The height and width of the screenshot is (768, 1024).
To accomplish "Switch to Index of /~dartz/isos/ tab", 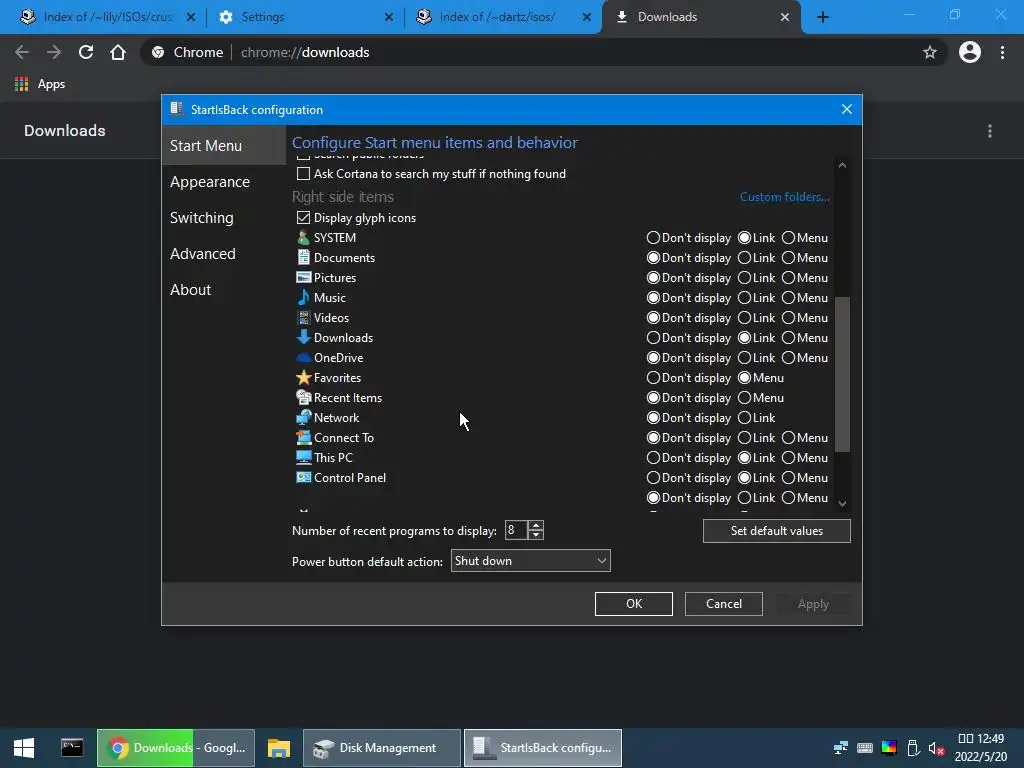I will click(x=503, y=17).
